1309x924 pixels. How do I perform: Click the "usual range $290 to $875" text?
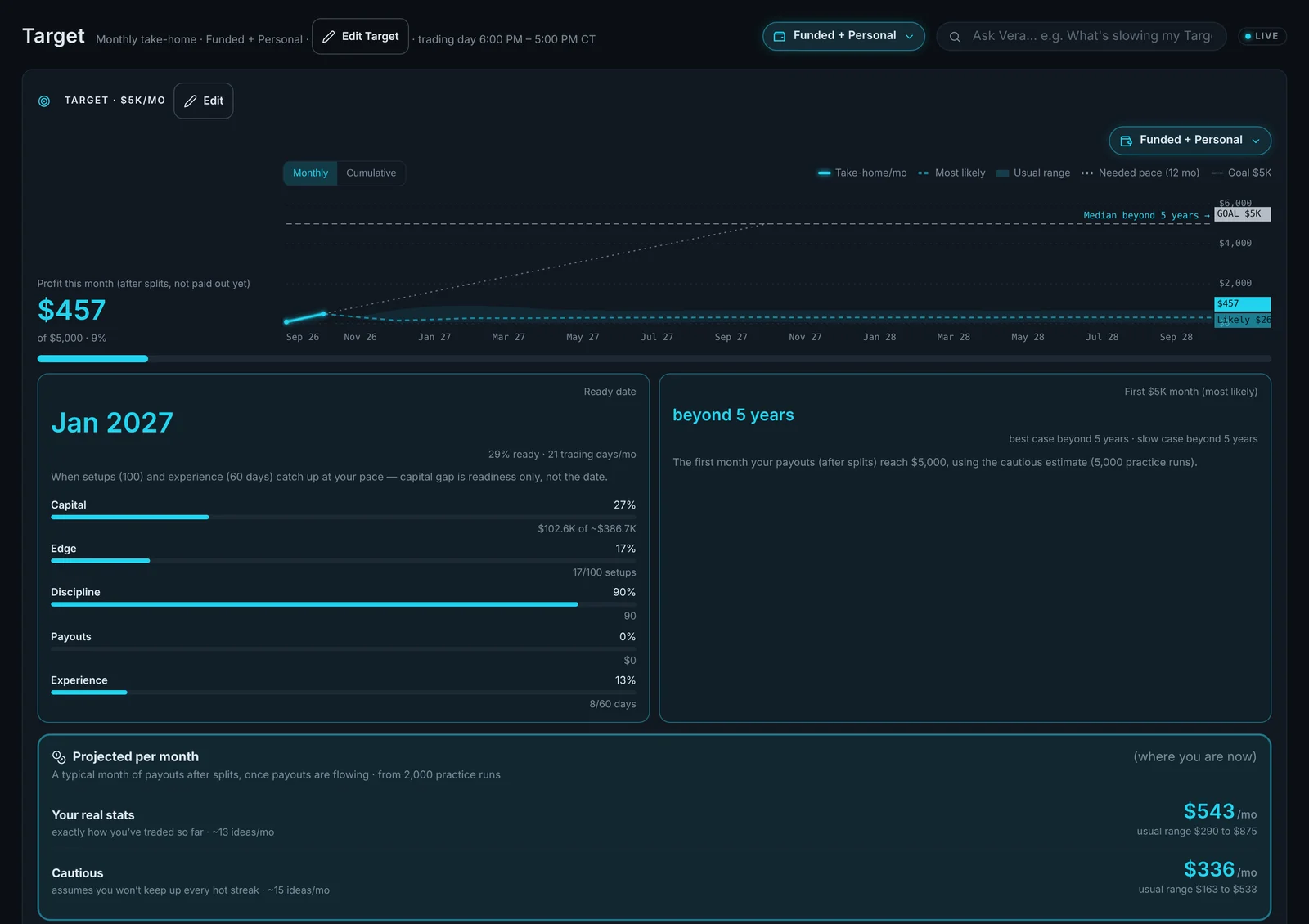pos(1197,832)
